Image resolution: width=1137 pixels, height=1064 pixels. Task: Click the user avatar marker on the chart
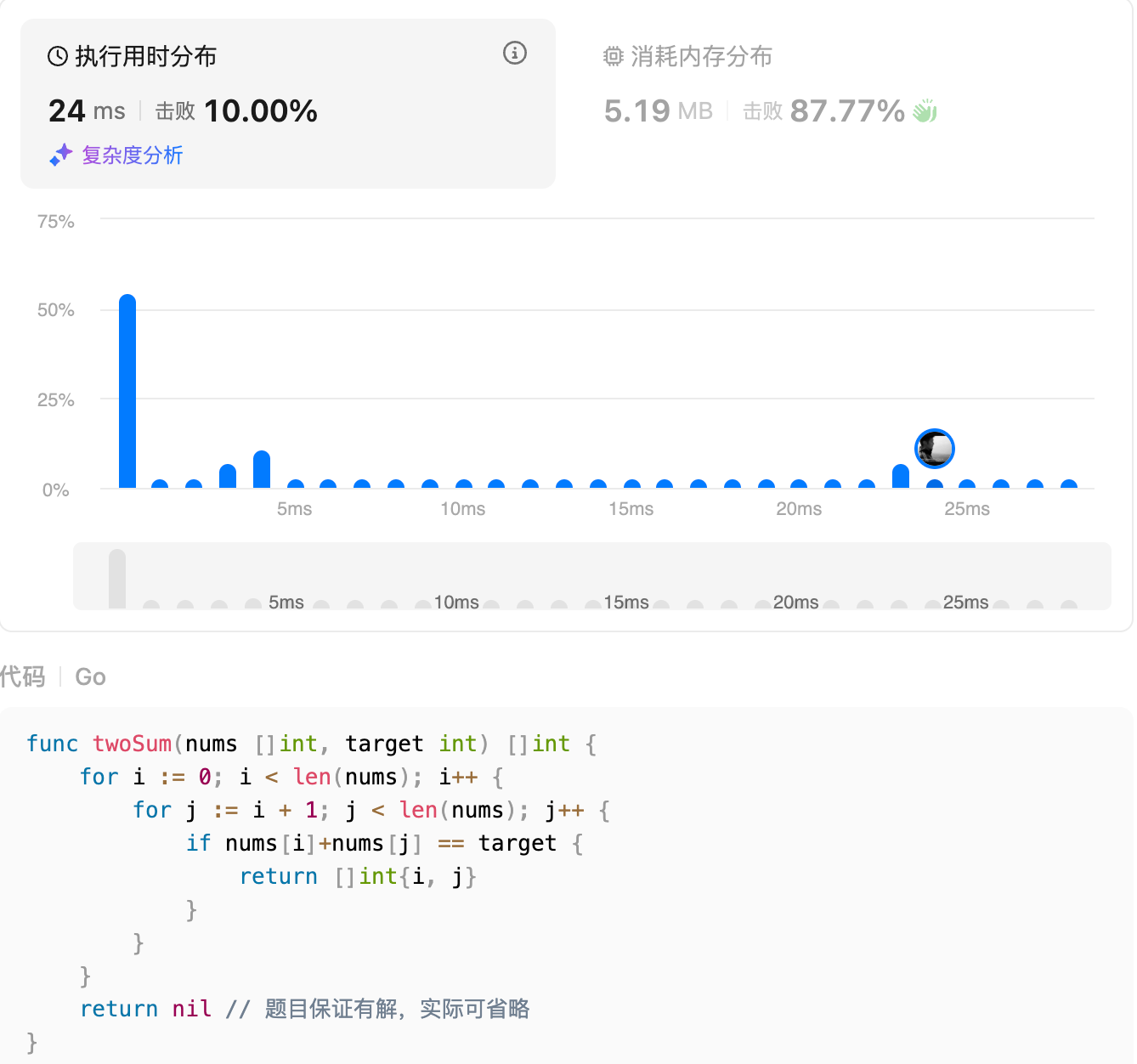(x=935, y=449)
